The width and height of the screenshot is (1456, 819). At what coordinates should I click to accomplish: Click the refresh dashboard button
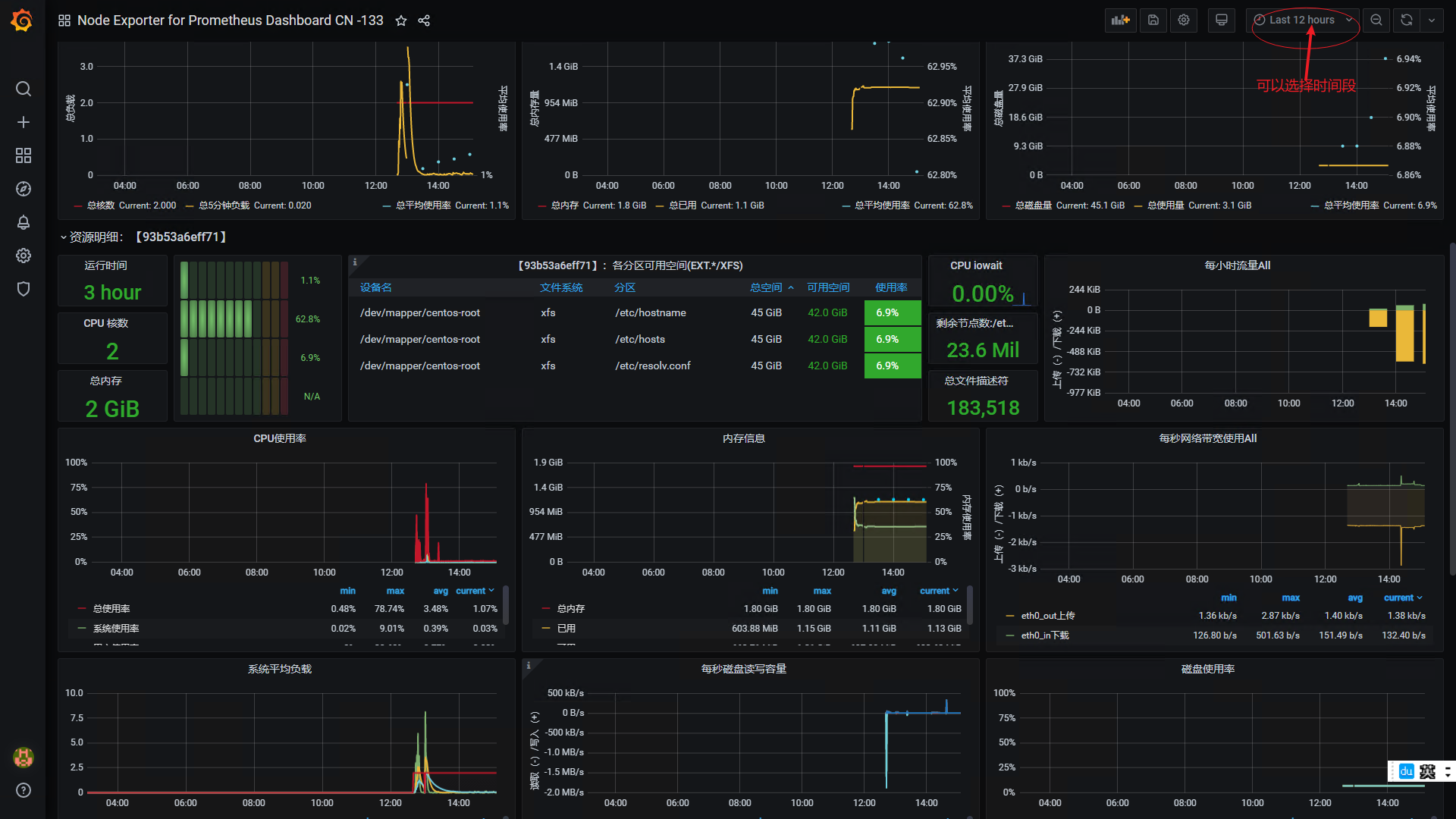click(x=1407, y=20)
